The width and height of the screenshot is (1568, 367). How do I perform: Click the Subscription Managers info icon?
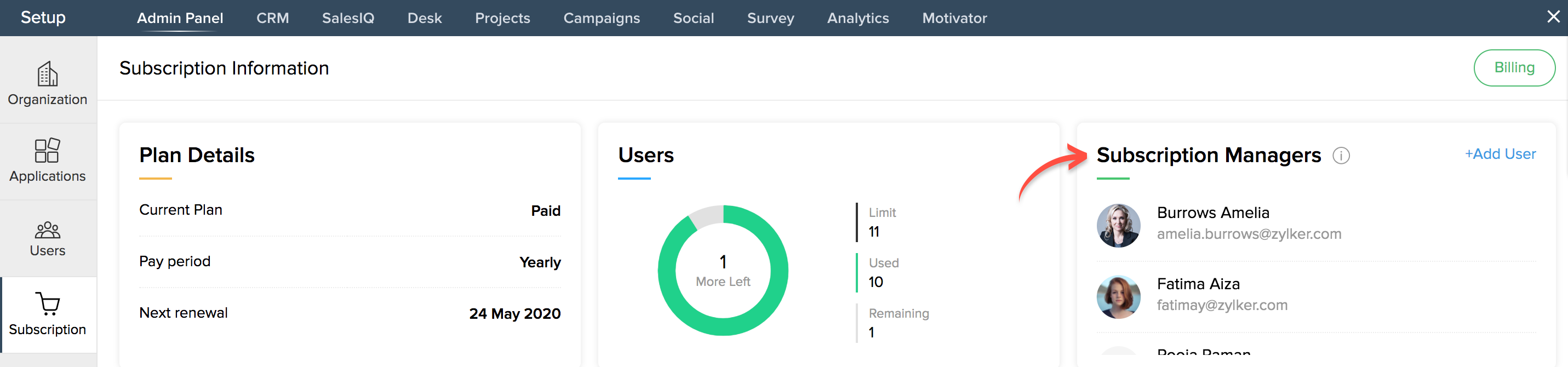point(1341,156)
